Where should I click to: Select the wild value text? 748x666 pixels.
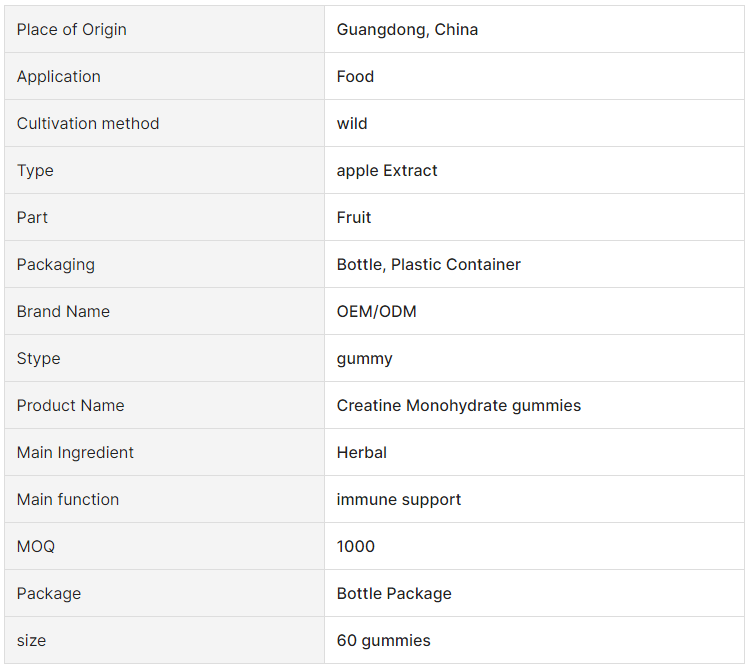[352, 124]
